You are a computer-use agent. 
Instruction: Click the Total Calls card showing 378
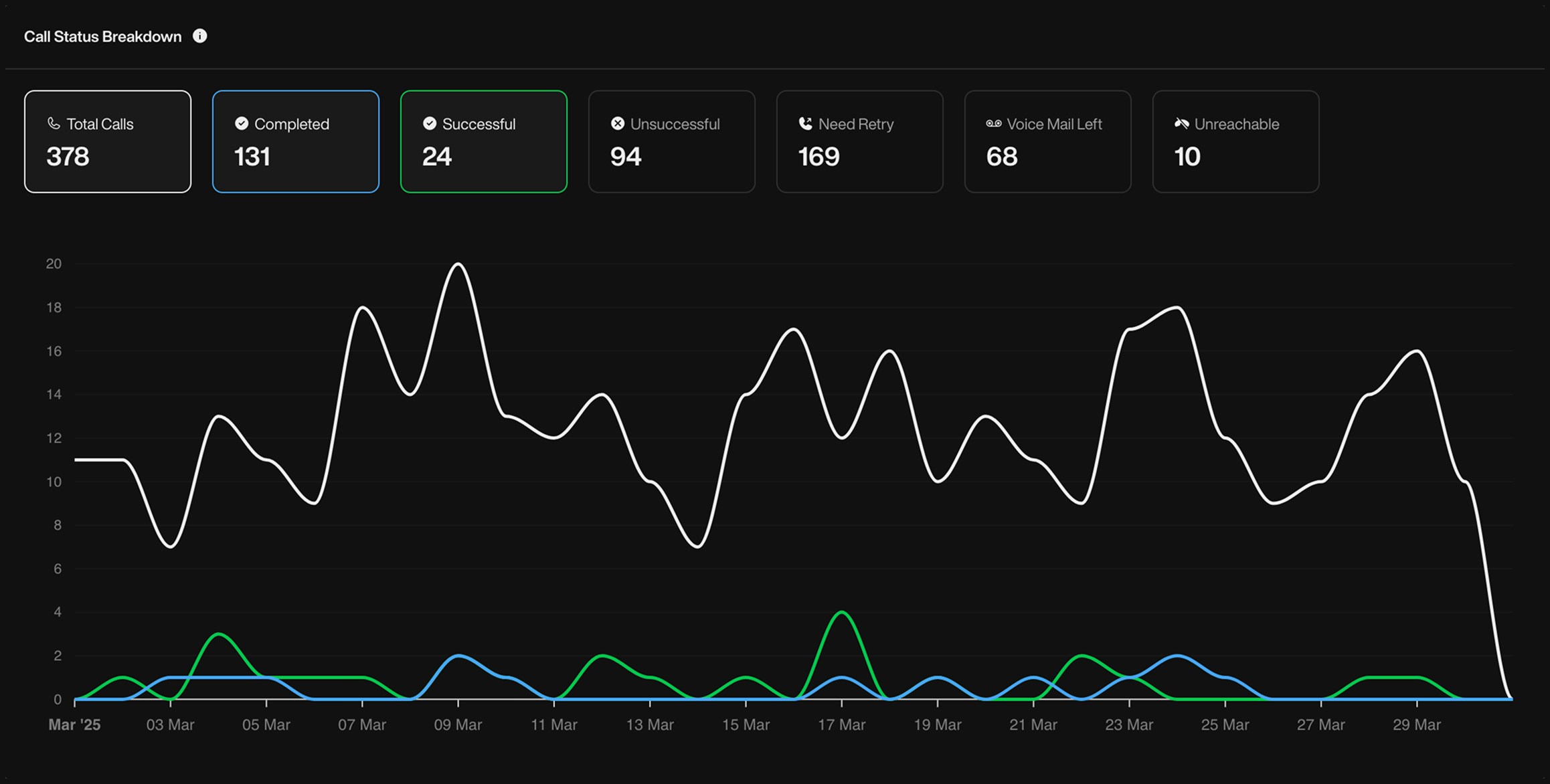click(107, 141)
